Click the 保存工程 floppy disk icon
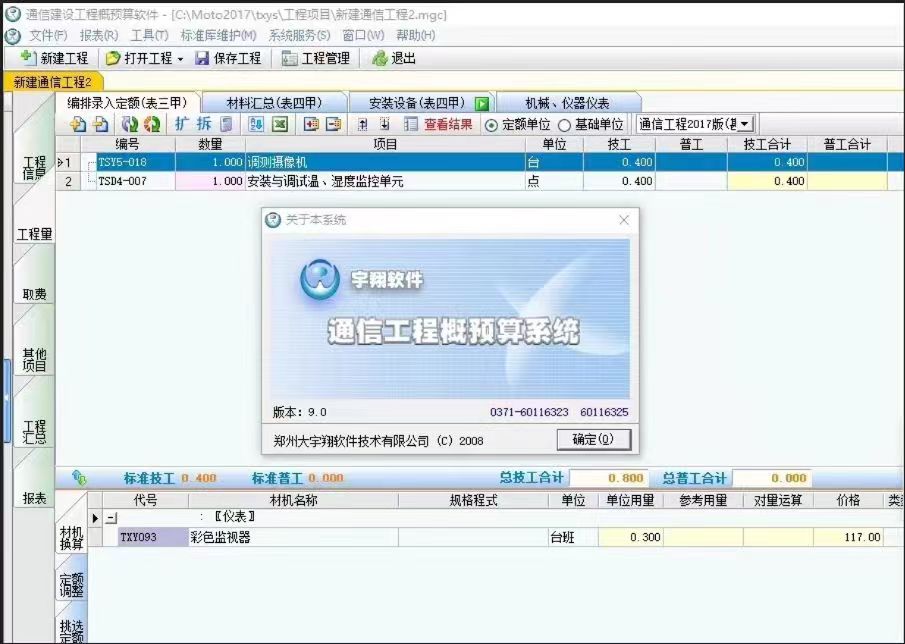The width and height of the screenshot is (905, 644). (x=202, y=58)
